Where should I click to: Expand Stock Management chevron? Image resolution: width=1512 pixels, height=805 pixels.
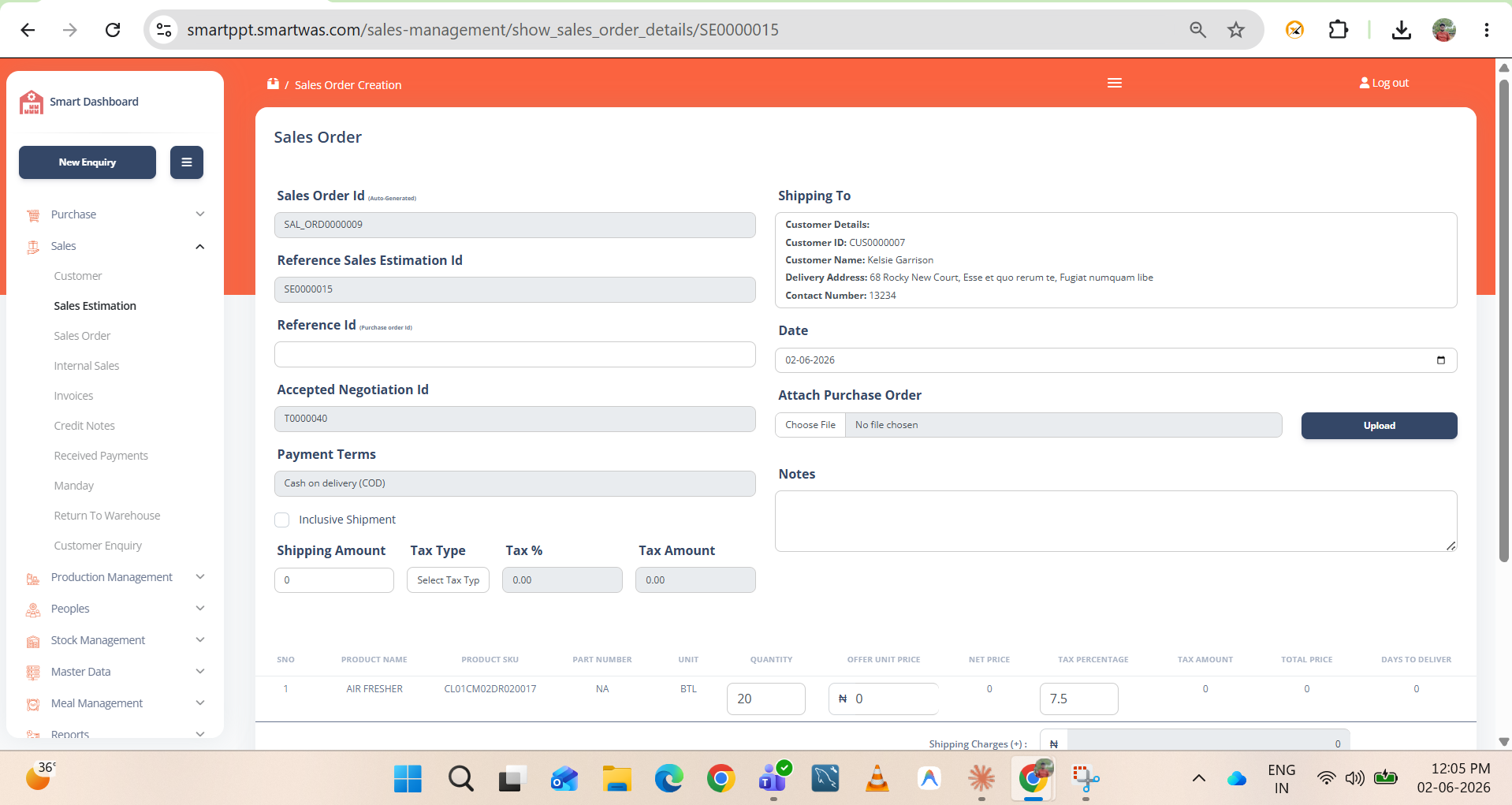click(200, 640)
